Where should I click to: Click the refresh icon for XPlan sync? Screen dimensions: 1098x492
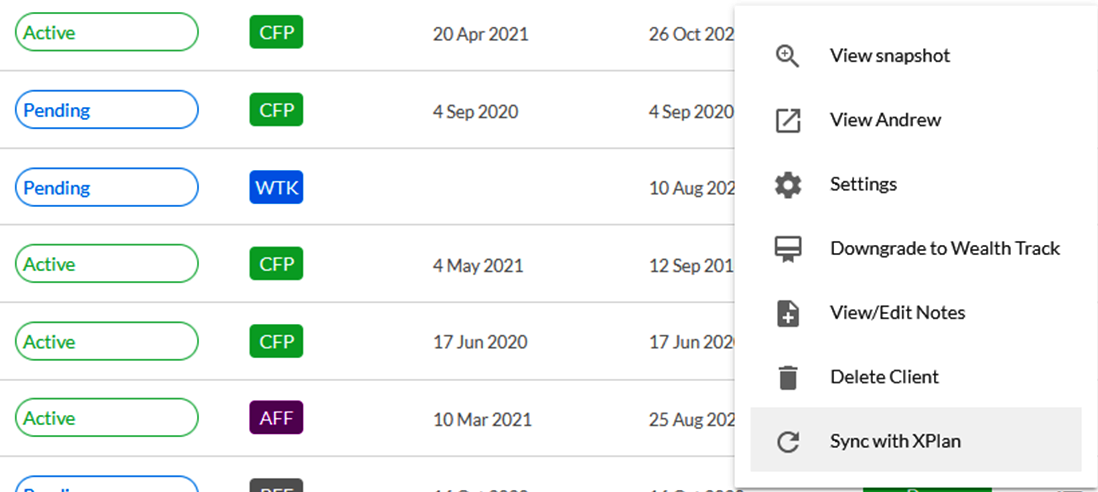pos(788,442)
